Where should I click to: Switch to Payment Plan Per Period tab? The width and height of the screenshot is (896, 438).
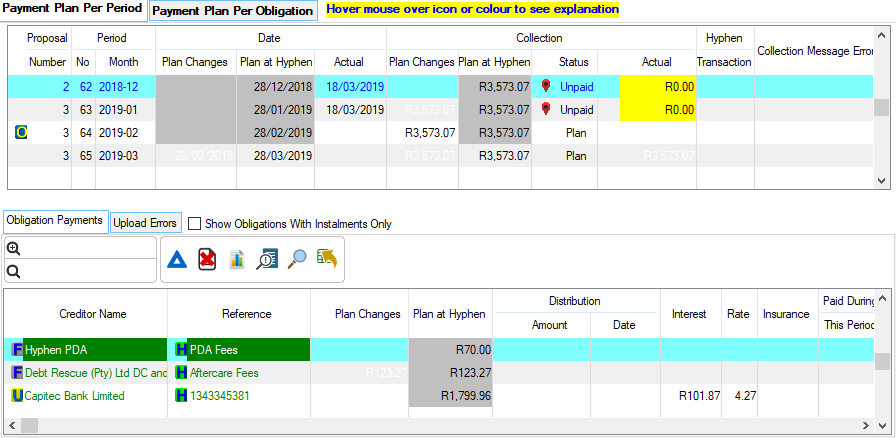tap(73, 9)
